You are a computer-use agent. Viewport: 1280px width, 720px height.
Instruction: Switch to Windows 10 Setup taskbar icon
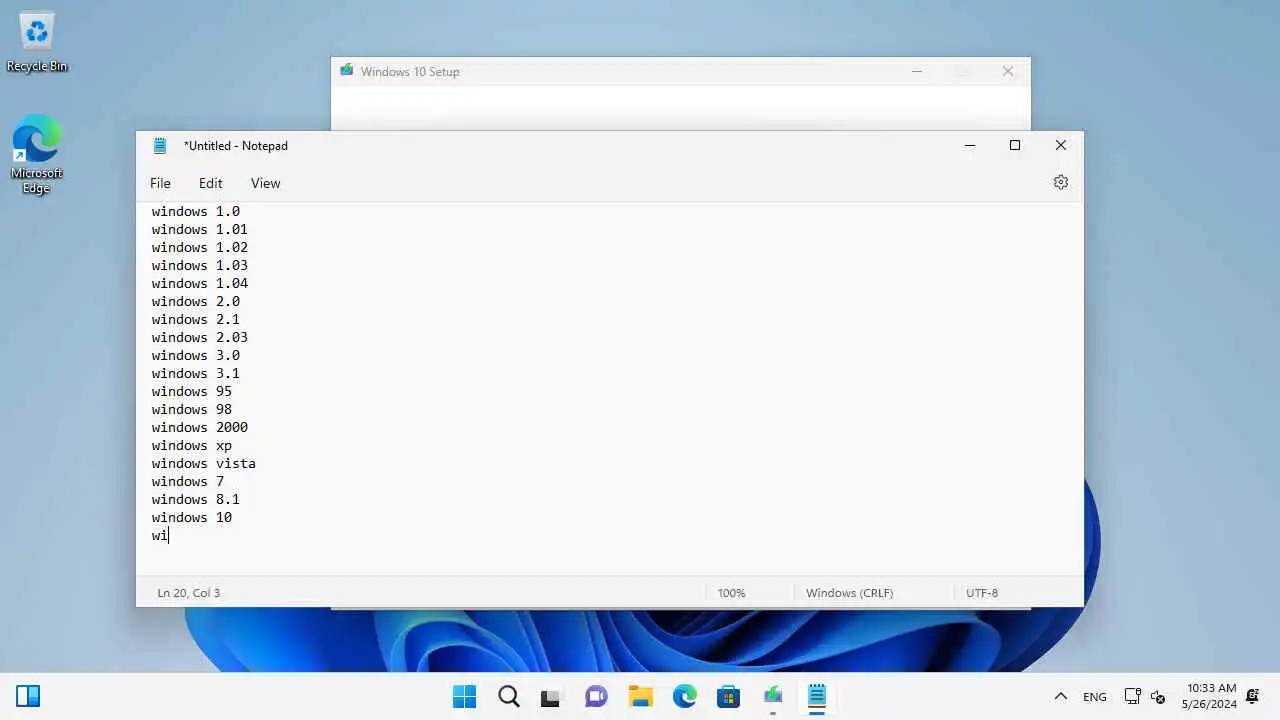pyautogui.click(x=772, y=696)
